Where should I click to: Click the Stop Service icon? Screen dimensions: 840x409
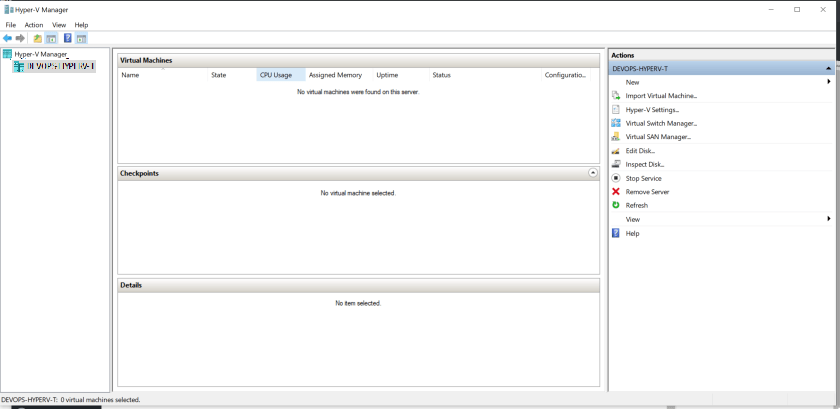pos(616,178)
